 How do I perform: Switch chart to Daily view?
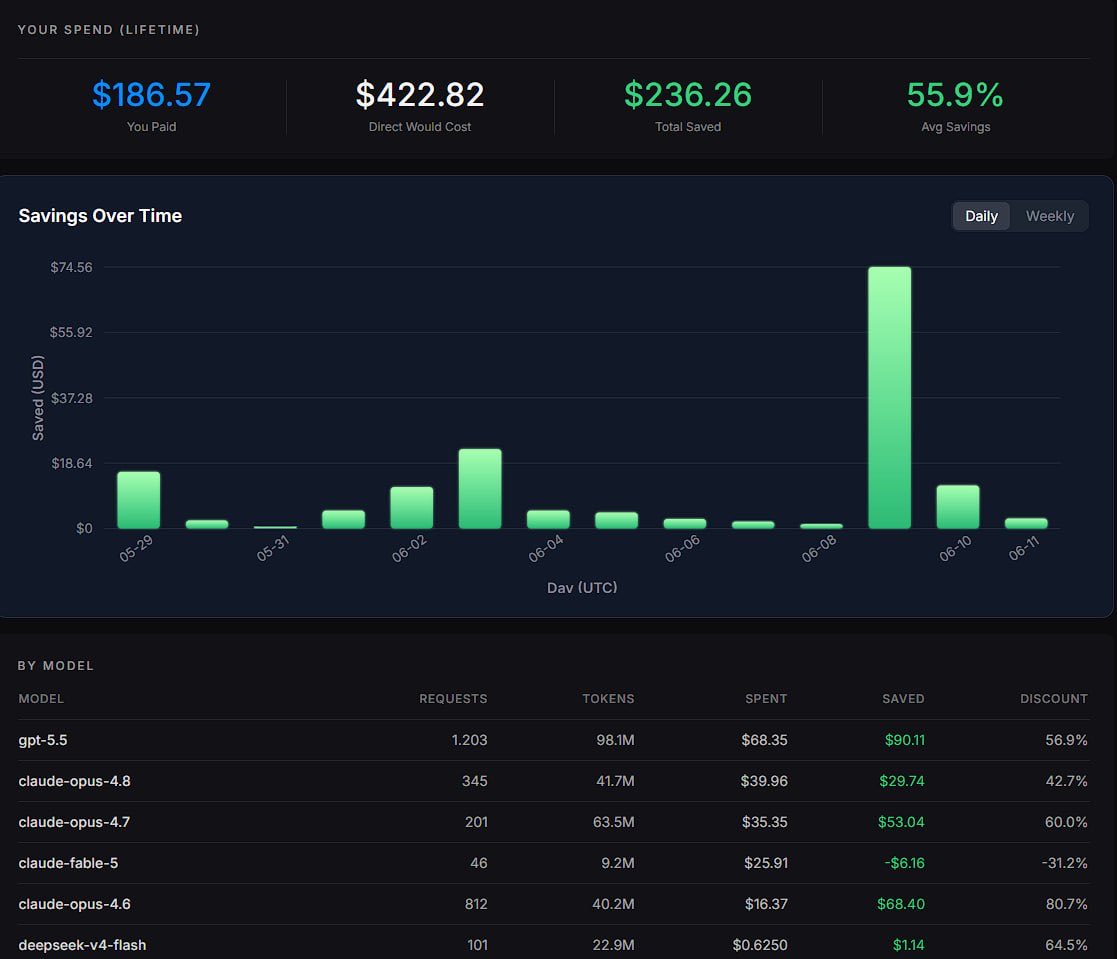[981, 216]
